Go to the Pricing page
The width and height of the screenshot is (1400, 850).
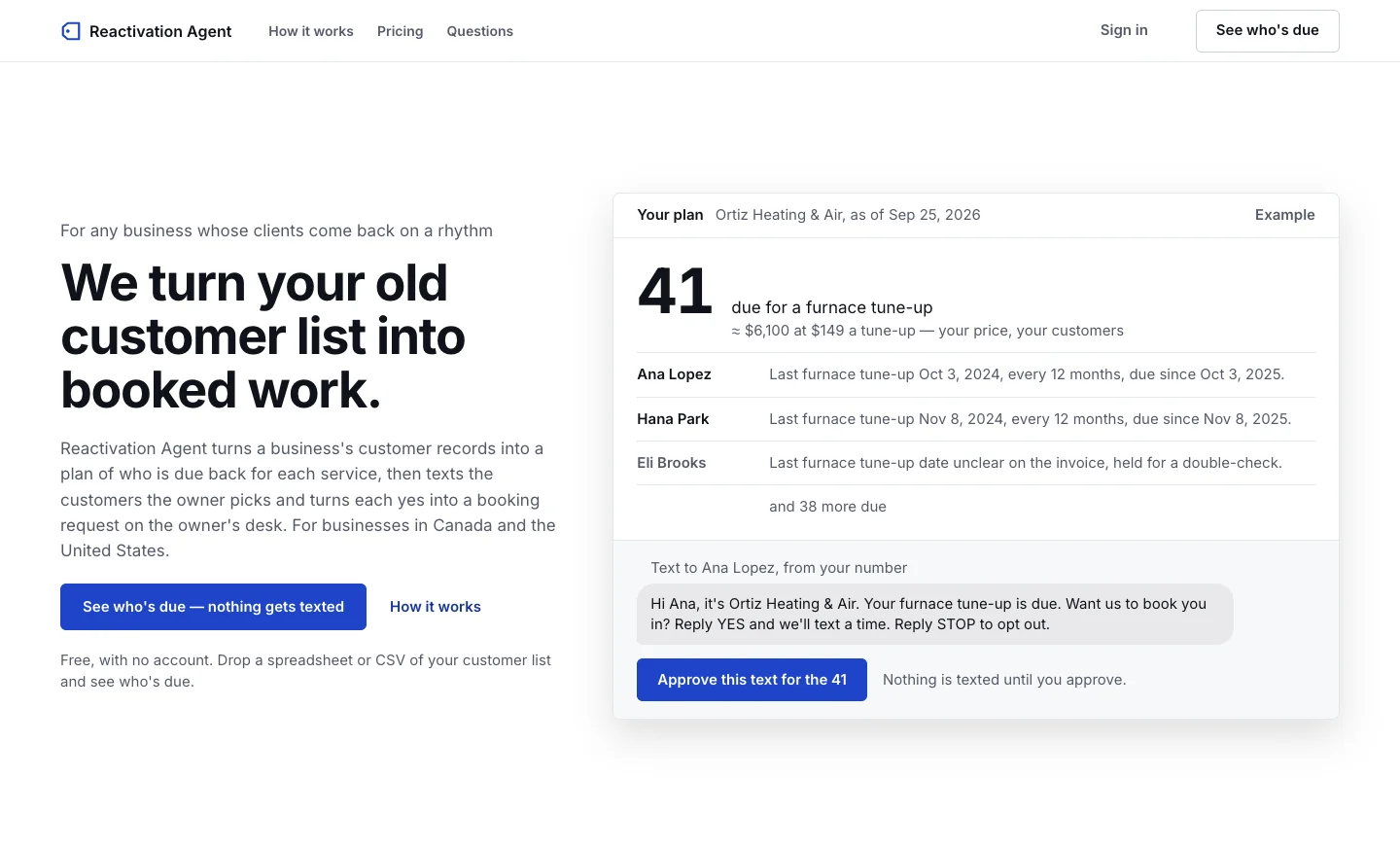[x=401, y=31]
